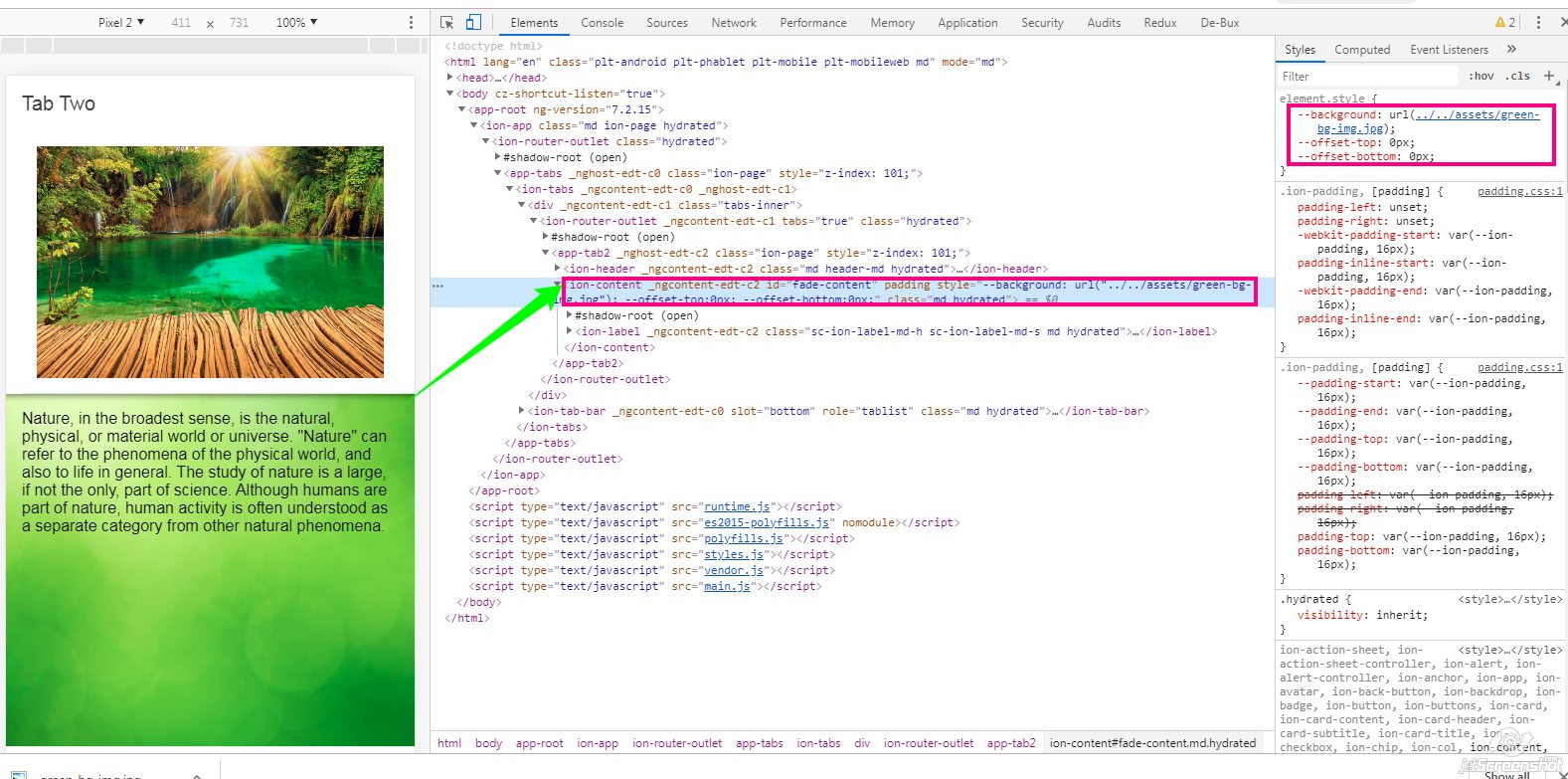Image resolution: width=1568 pixels, height=779 pixels.
Task: Select the Styles pane tab
Action: click(x=1300, y=49)
